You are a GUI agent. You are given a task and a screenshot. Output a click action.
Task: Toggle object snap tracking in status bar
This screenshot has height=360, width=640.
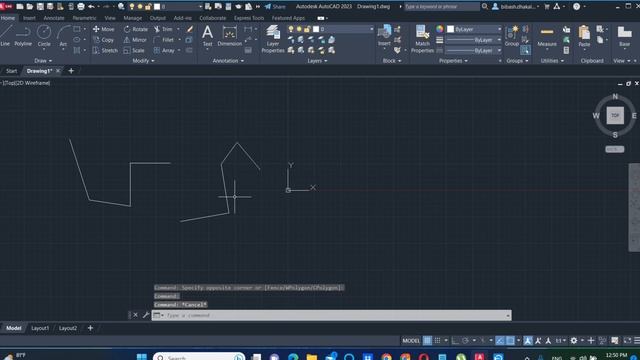click(500, 340)
